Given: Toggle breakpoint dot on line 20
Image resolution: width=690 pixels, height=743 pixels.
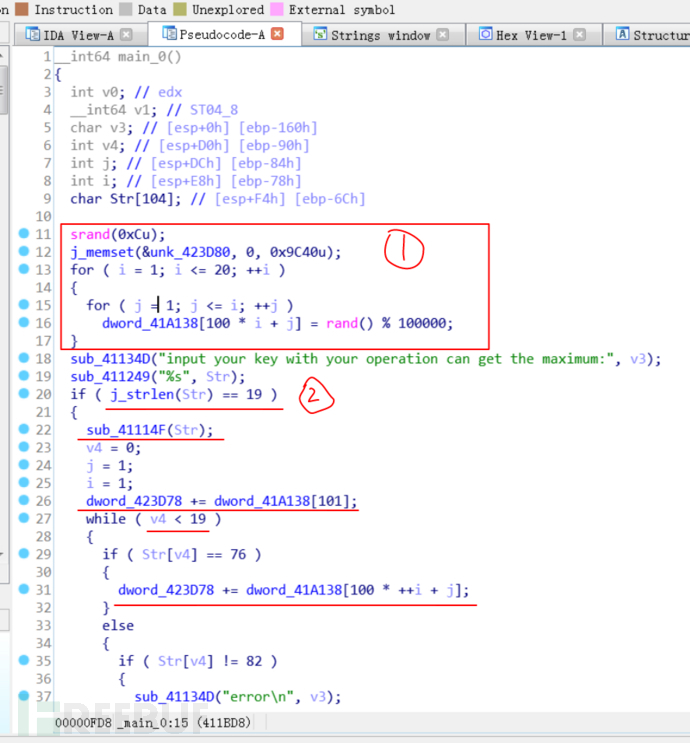Looking at the screenshot, I should (24, 395).
